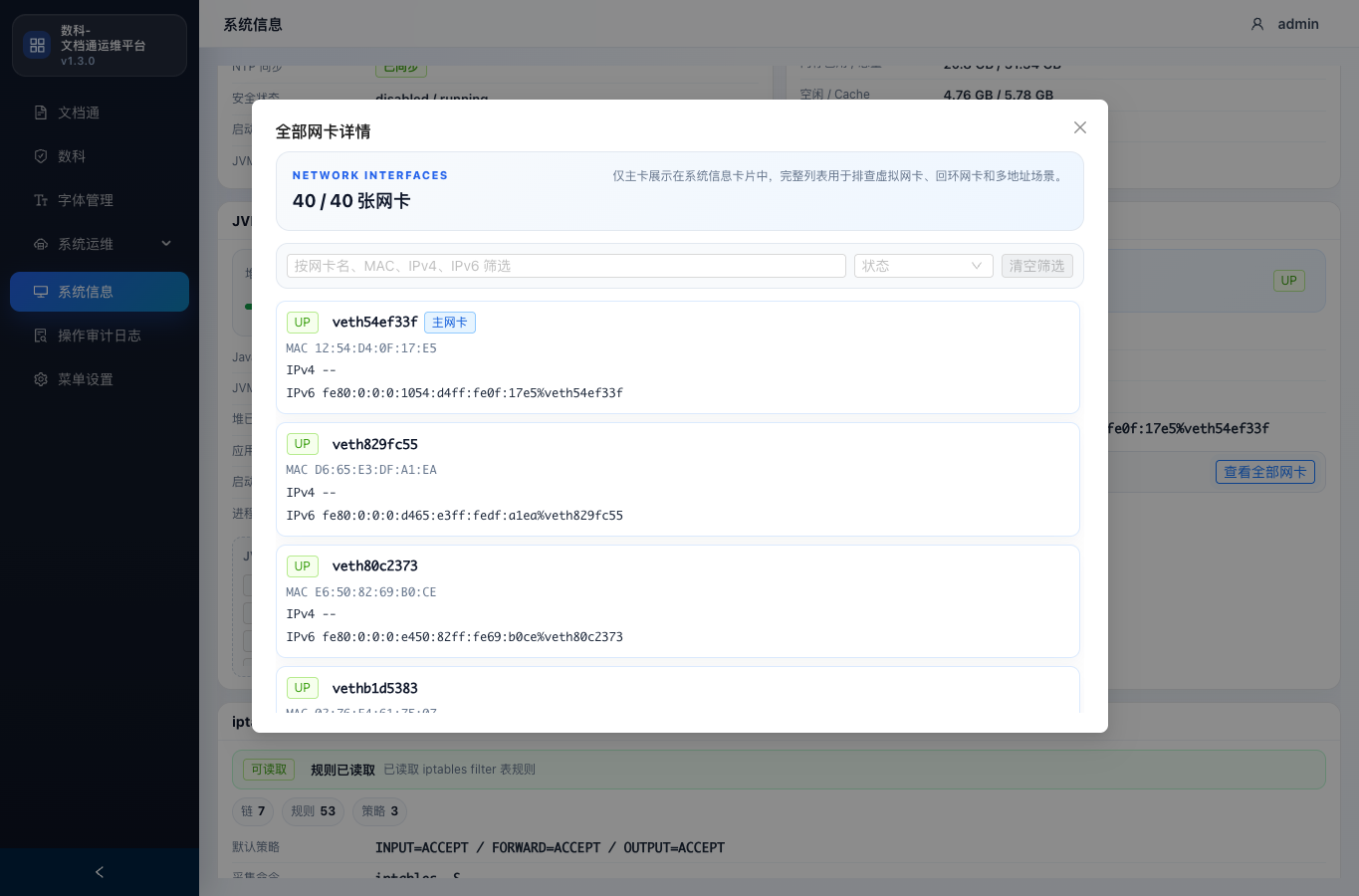The image size is (1359, 896).
Task: Click the 数科 shield icon in the sidebar
Action: (x=41, y=156)
